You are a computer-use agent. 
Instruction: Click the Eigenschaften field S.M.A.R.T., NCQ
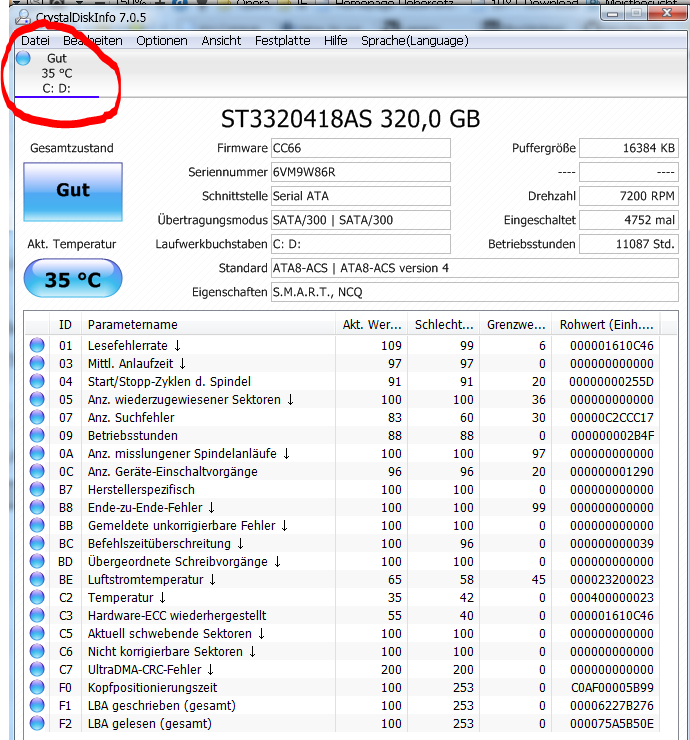click(475, 292)
